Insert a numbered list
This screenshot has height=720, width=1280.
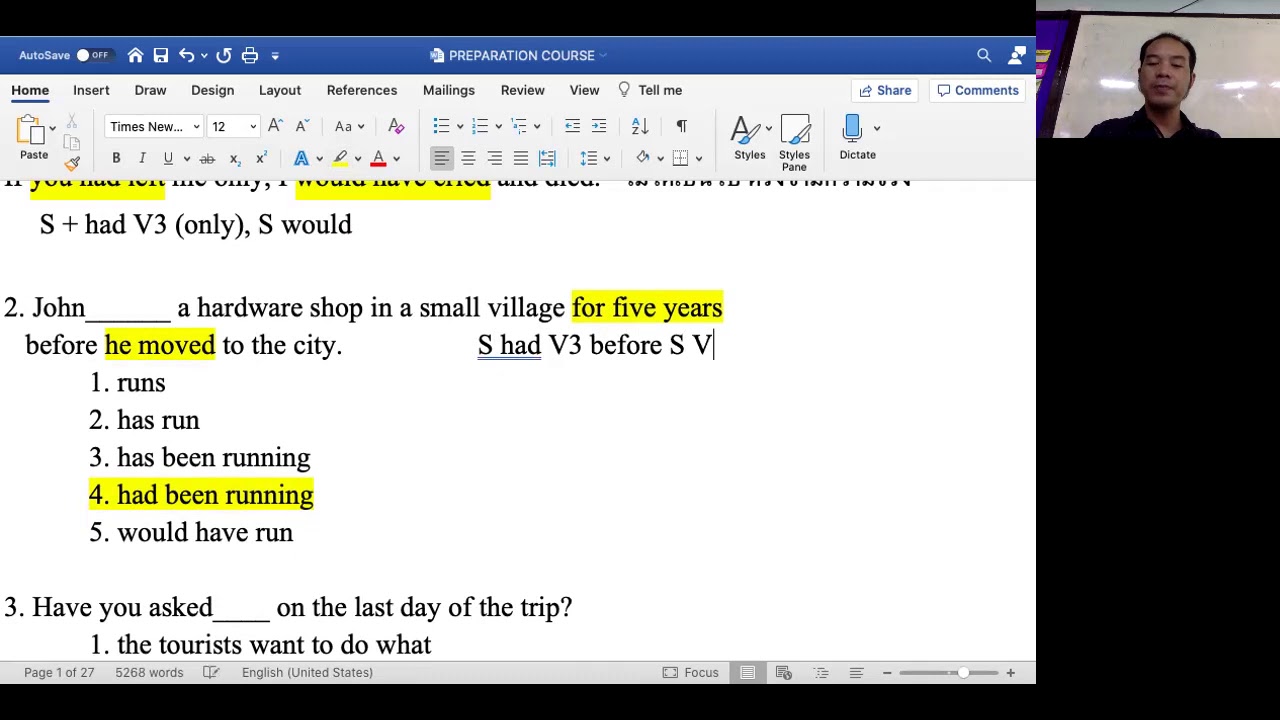click(x=480, y=126)
